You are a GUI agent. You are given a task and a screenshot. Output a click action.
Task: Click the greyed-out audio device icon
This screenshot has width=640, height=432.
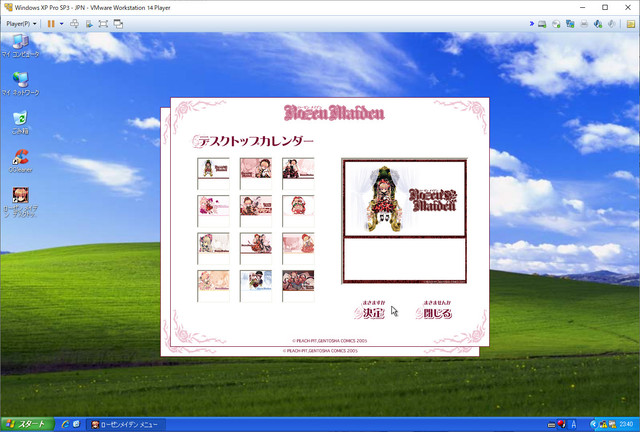pos(611,24)
